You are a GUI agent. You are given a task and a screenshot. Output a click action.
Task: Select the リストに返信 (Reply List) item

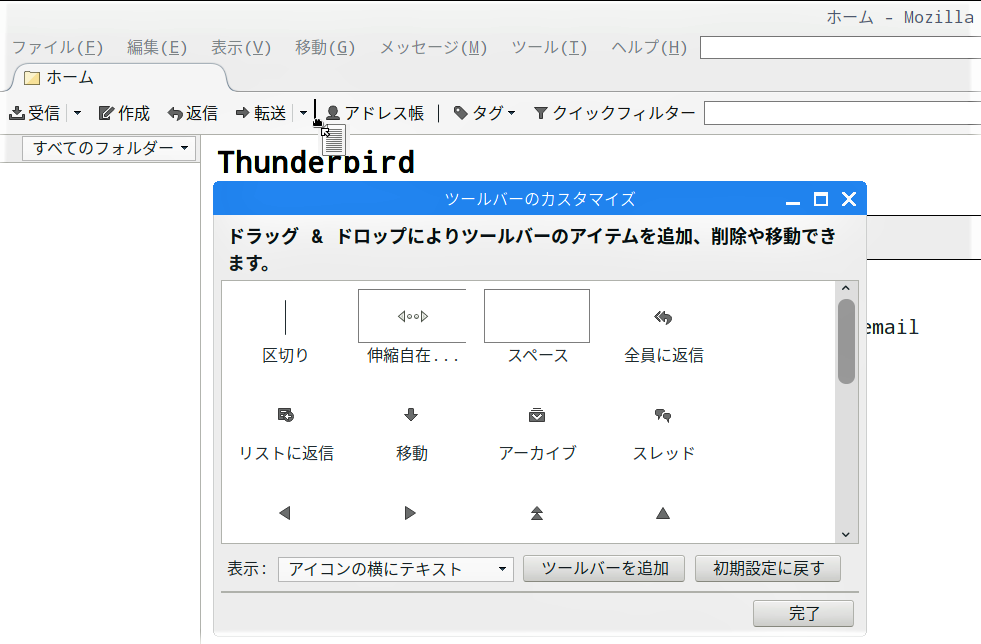tap(286, 434)
